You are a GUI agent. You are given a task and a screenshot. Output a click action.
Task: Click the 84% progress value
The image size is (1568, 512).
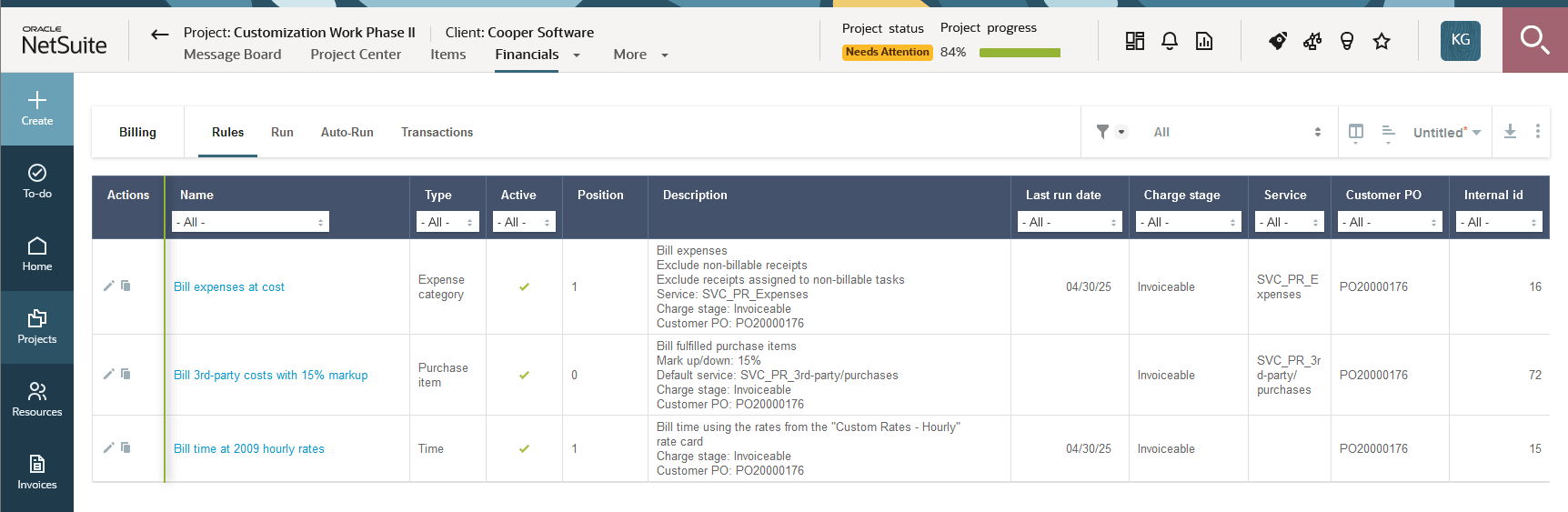point(953,52)
